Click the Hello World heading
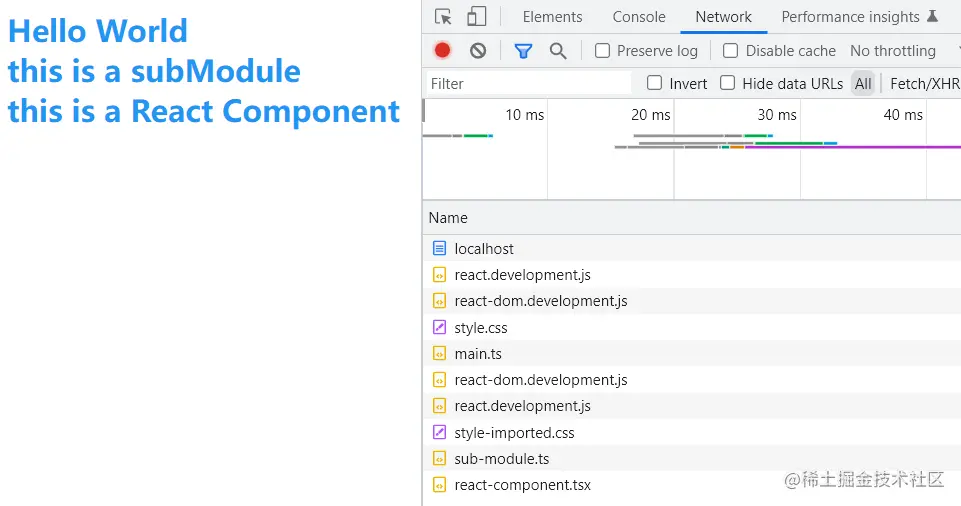Viewport: 961px width, 506px height. [x=97, y=31]
